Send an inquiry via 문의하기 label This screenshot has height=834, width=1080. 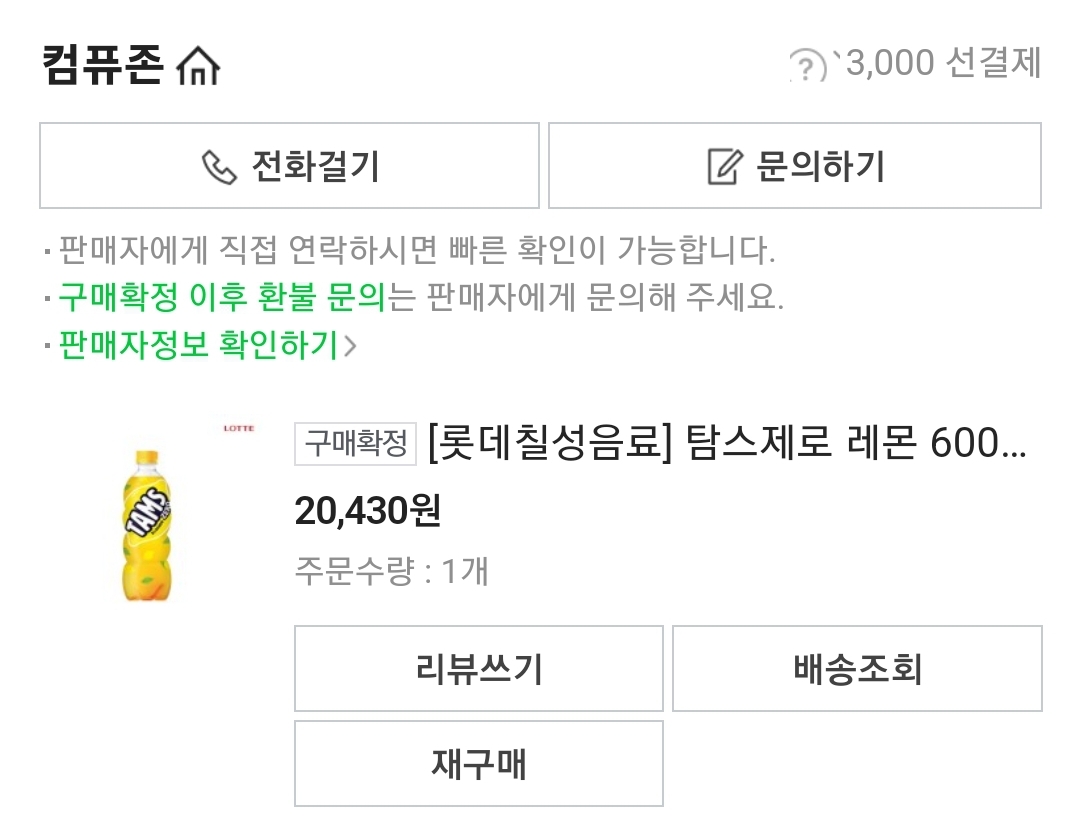[x=820, y=166]
